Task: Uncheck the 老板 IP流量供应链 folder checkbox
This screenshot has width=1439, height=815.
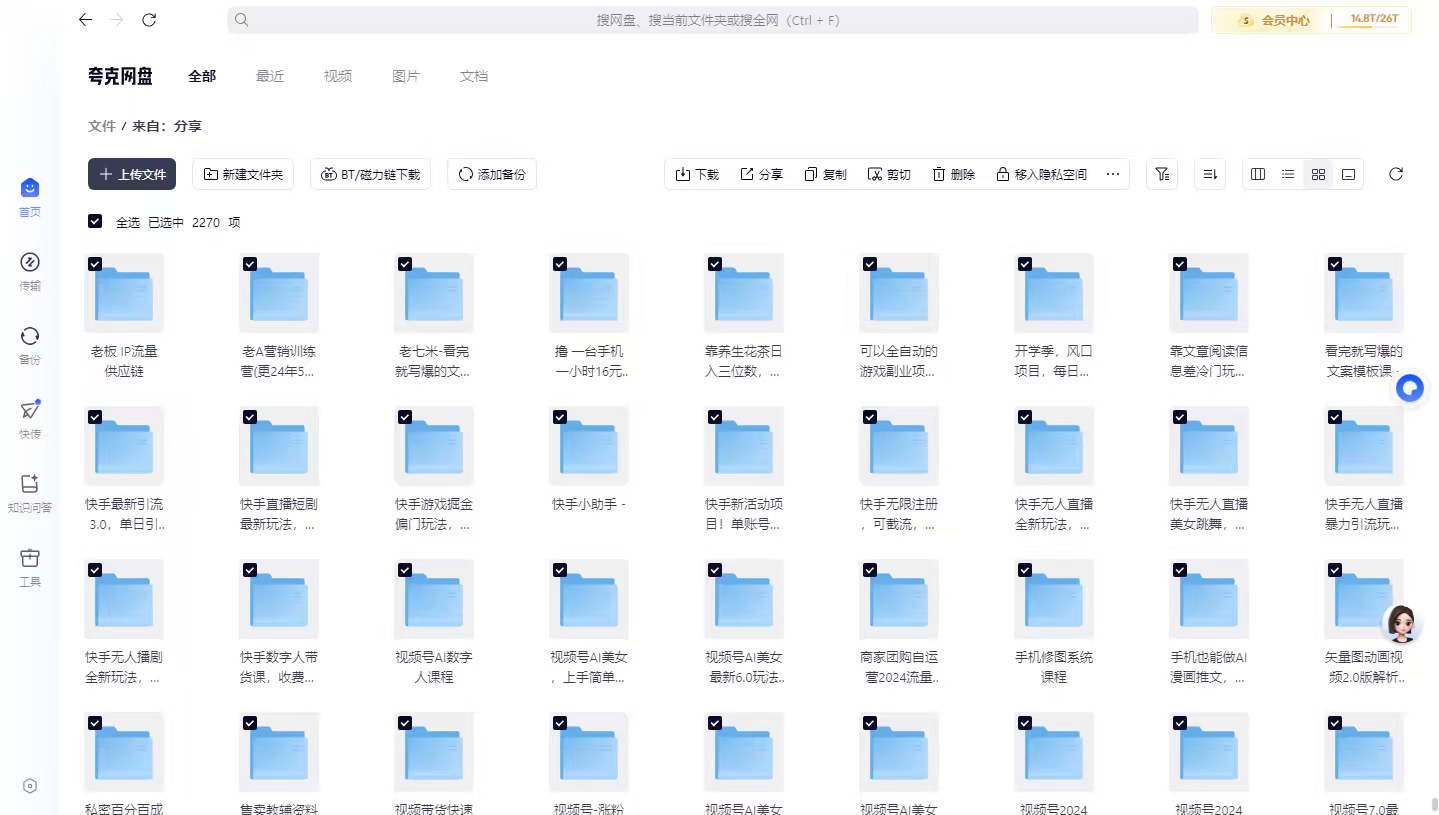Action: 95,264
